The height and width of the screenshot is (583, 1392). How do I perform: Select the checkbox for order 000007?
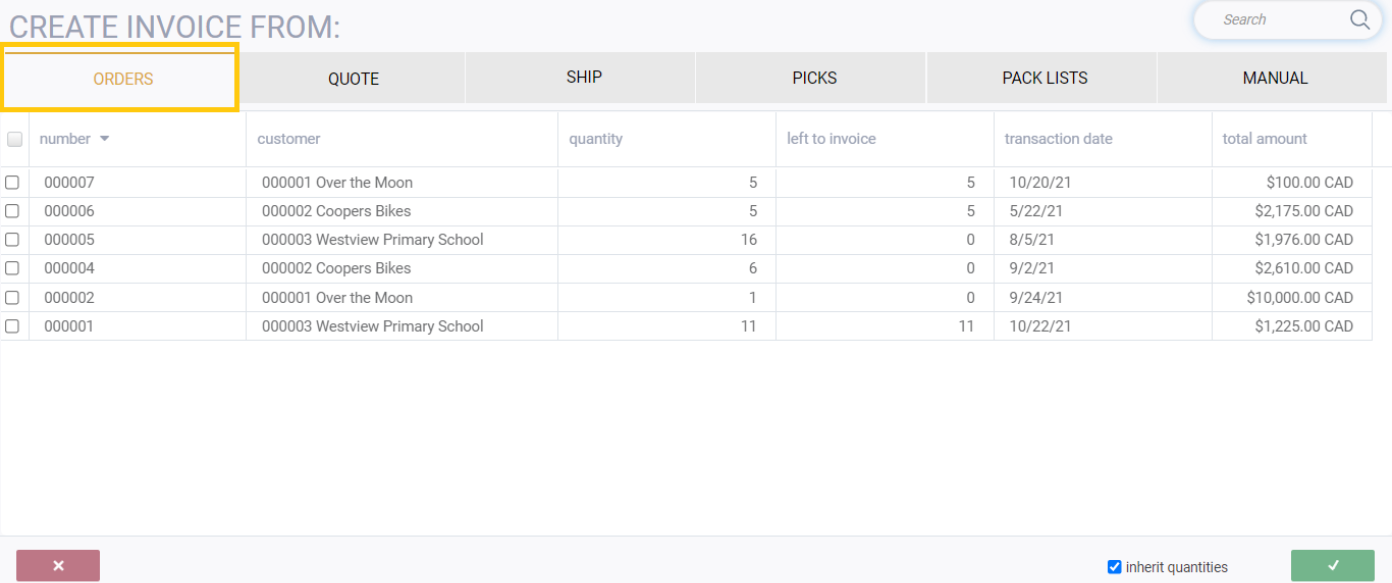tap(12, 183)
